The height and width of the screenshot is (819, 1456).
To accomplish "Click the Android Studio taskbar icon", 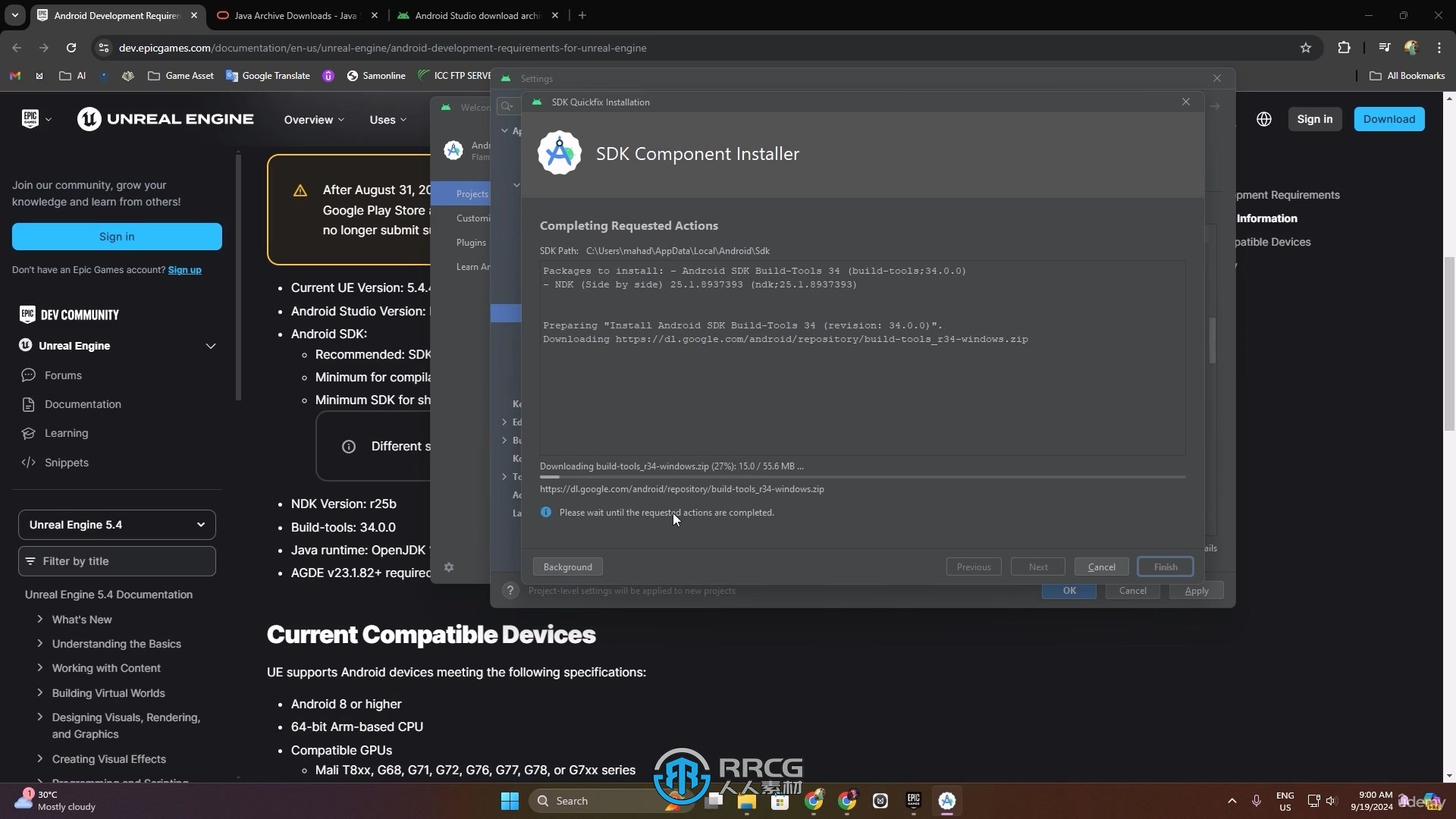I will click(947, 801).
